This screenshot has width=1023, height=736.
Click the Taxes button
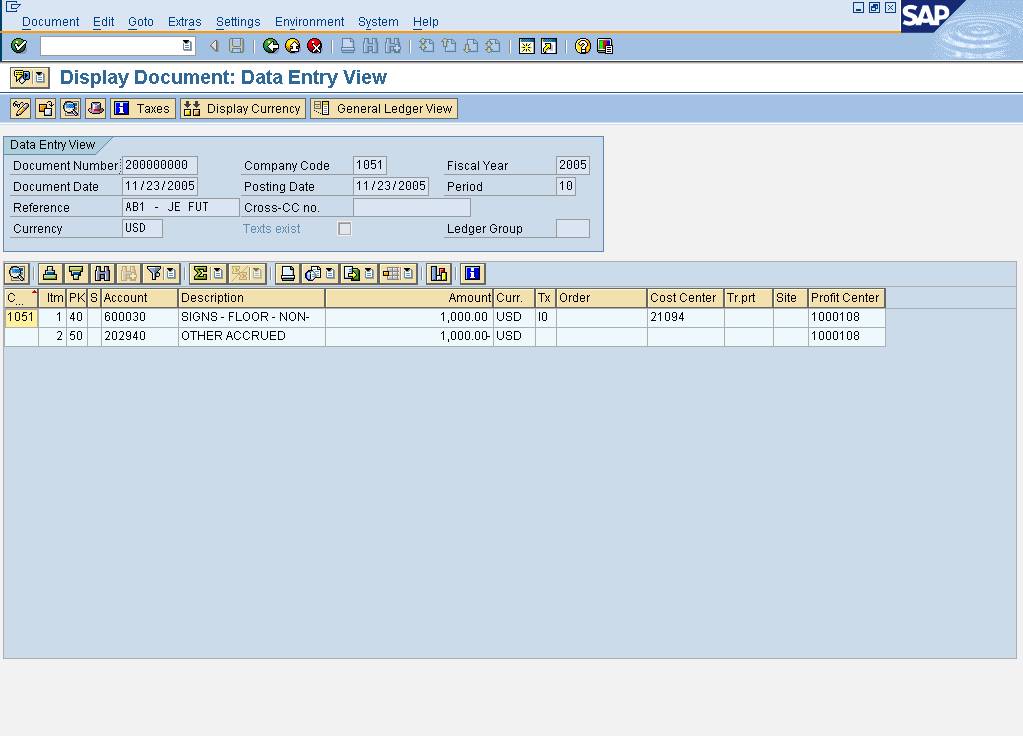[x=143, y=108]
